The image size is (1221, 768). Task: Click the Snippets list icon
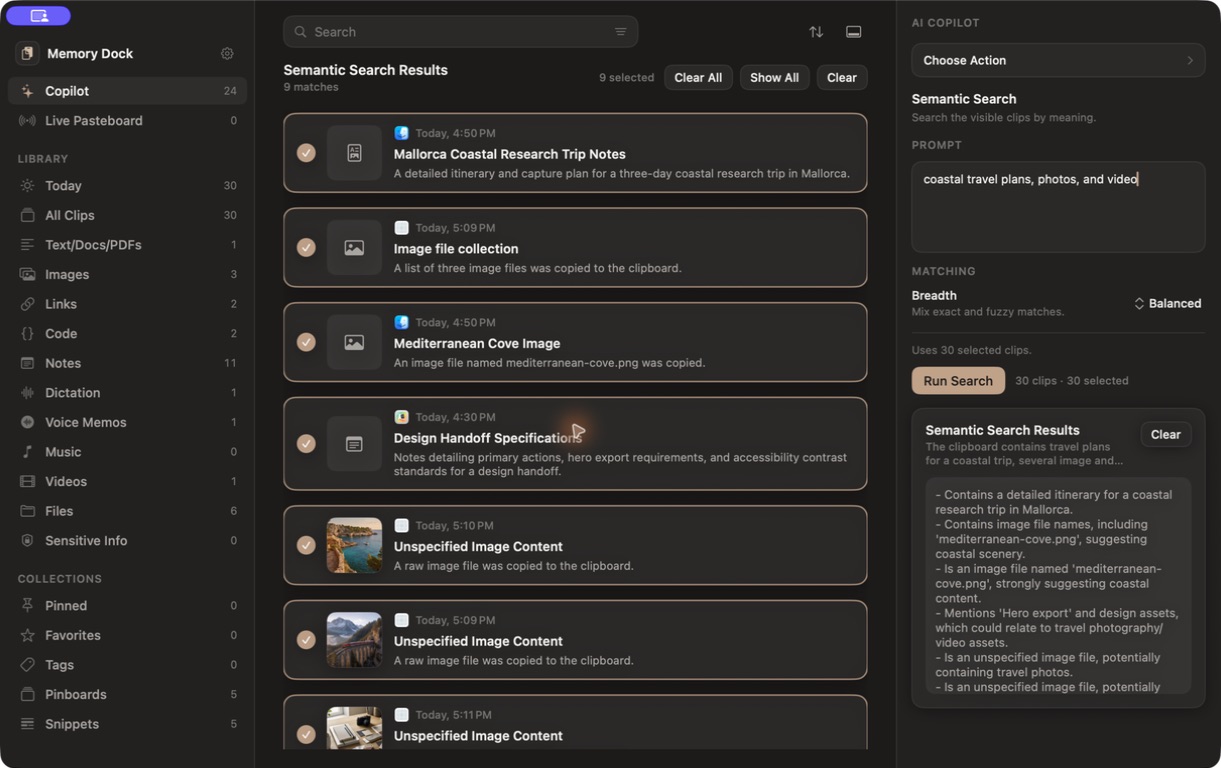[27, 724]
